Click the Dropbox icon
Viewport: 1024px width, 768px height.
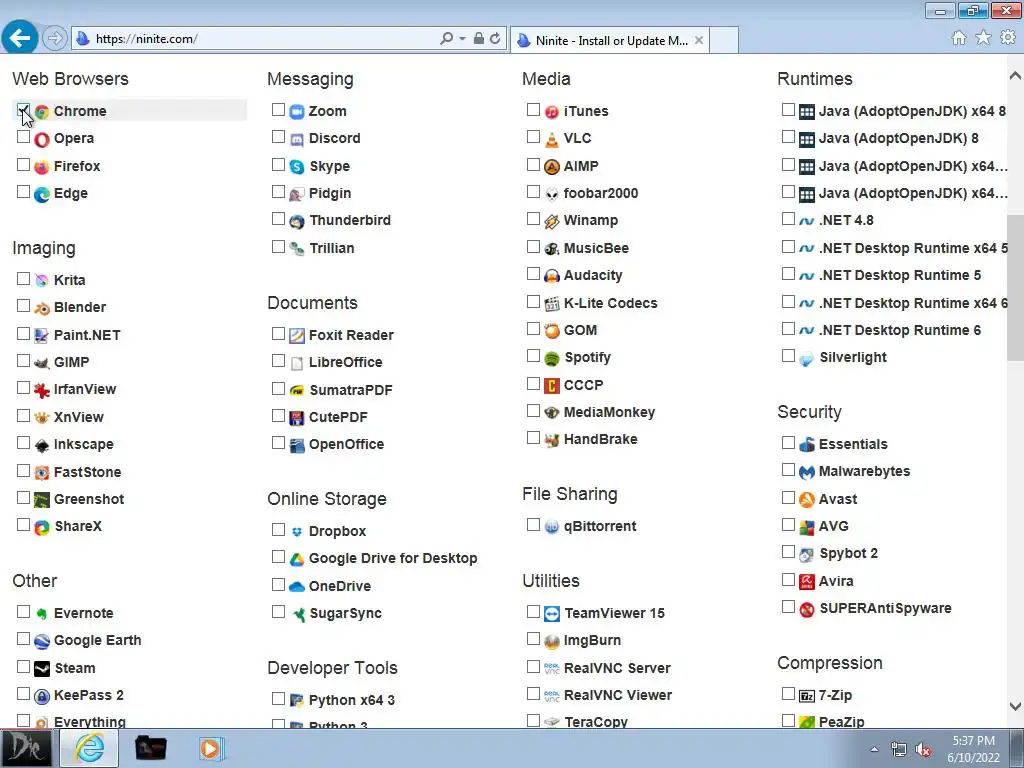(x=296, y=532)
